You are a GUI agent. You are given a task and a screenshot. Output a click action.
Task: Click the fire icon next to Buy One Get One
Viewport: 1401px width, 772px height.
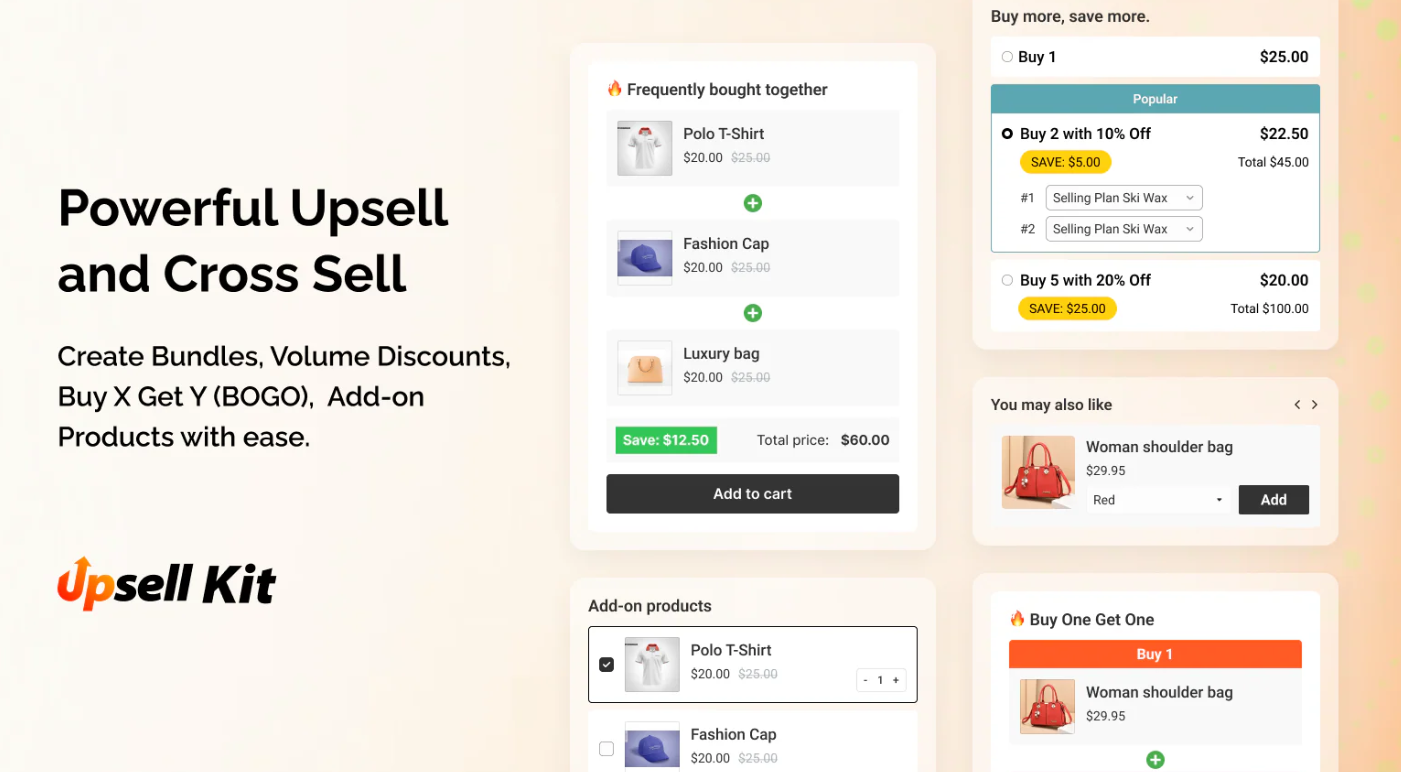point(1017,619)
